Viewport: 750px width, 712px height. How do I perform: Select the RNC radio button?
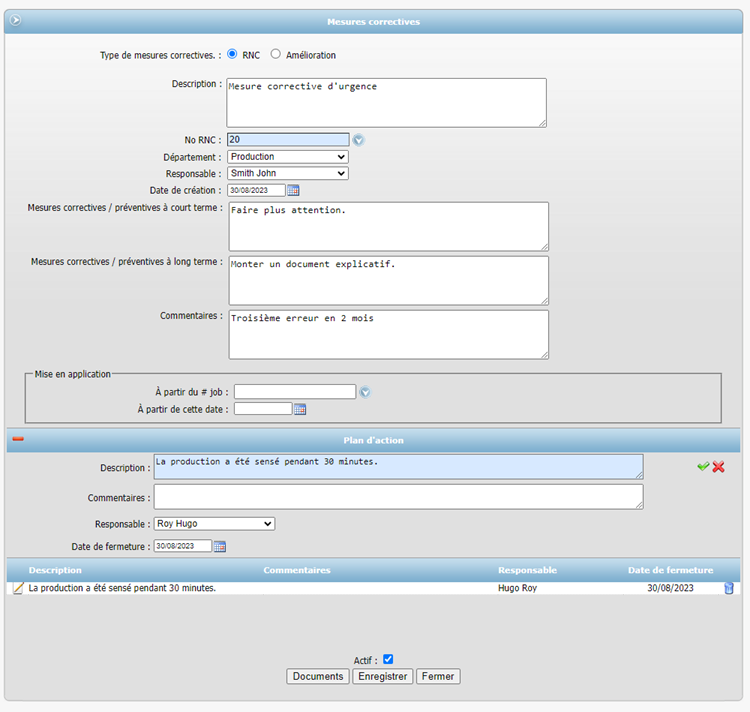232,54
